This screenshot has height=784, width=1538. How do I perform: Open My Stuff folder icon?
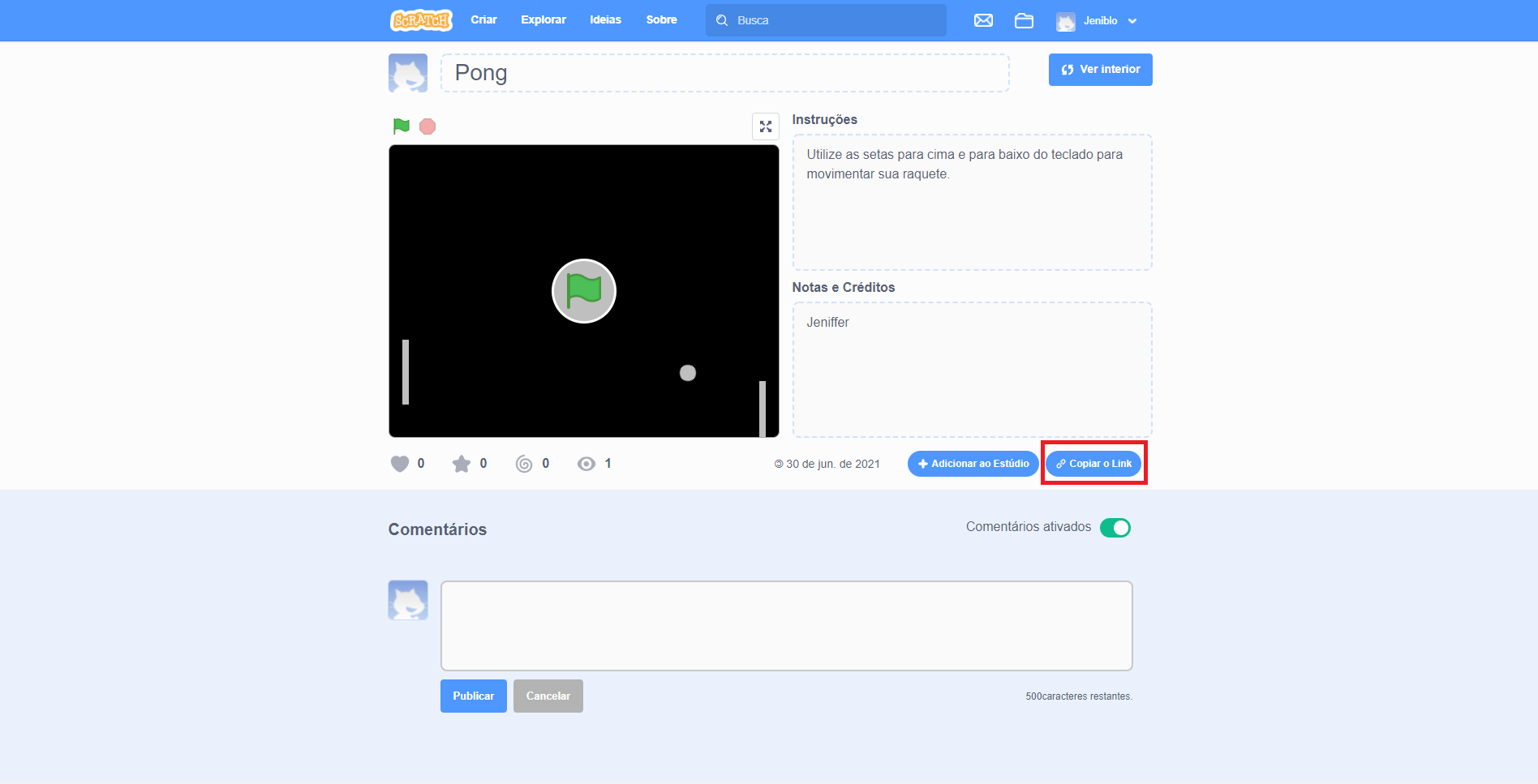[1024, 20]
